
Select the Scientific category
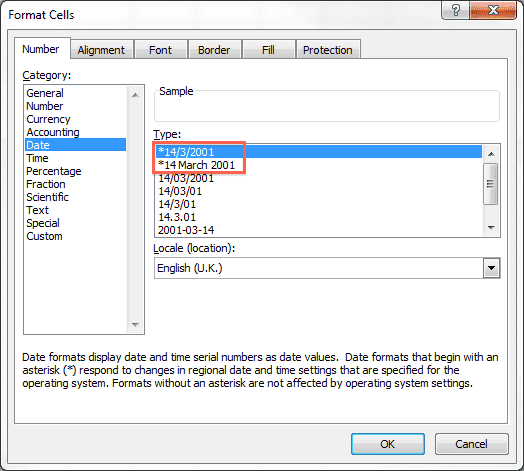click(76, 197)
